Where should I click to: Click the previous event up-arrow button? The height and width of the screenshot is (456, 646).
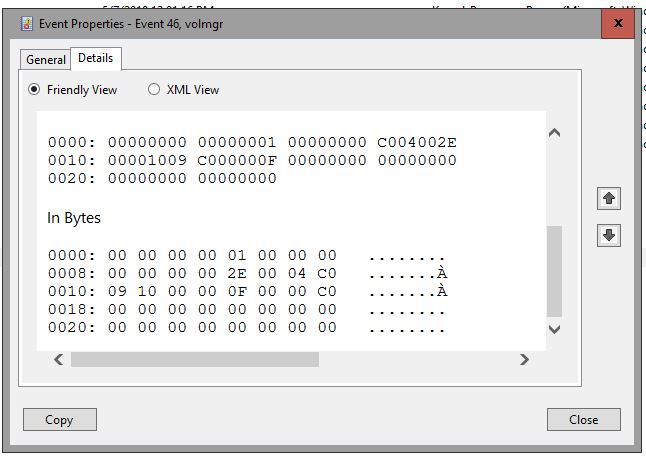(x=609, y=199)
